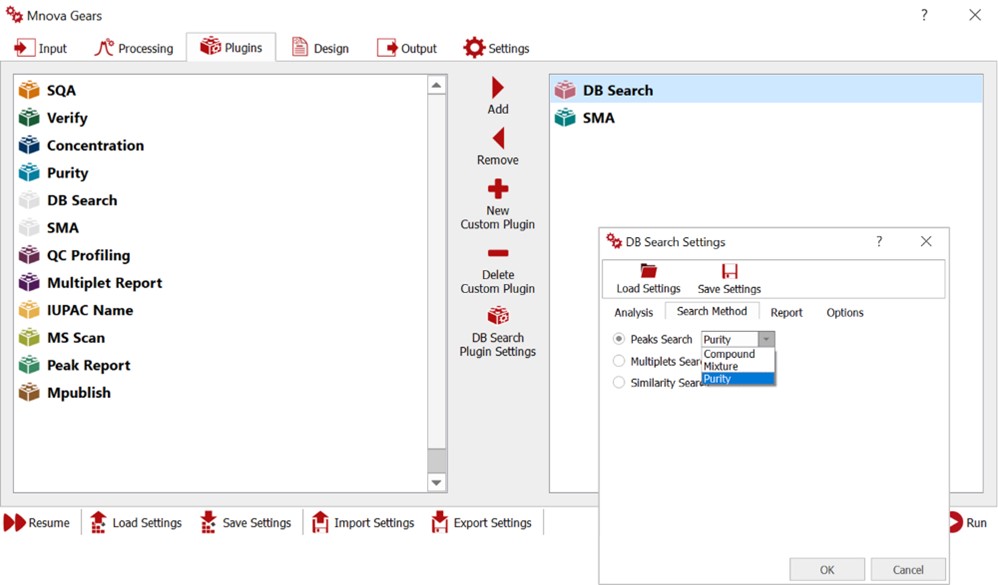Select SMA in the added plugins list
Viewport: 998px width, 585px height.
[x=598, y=118]
